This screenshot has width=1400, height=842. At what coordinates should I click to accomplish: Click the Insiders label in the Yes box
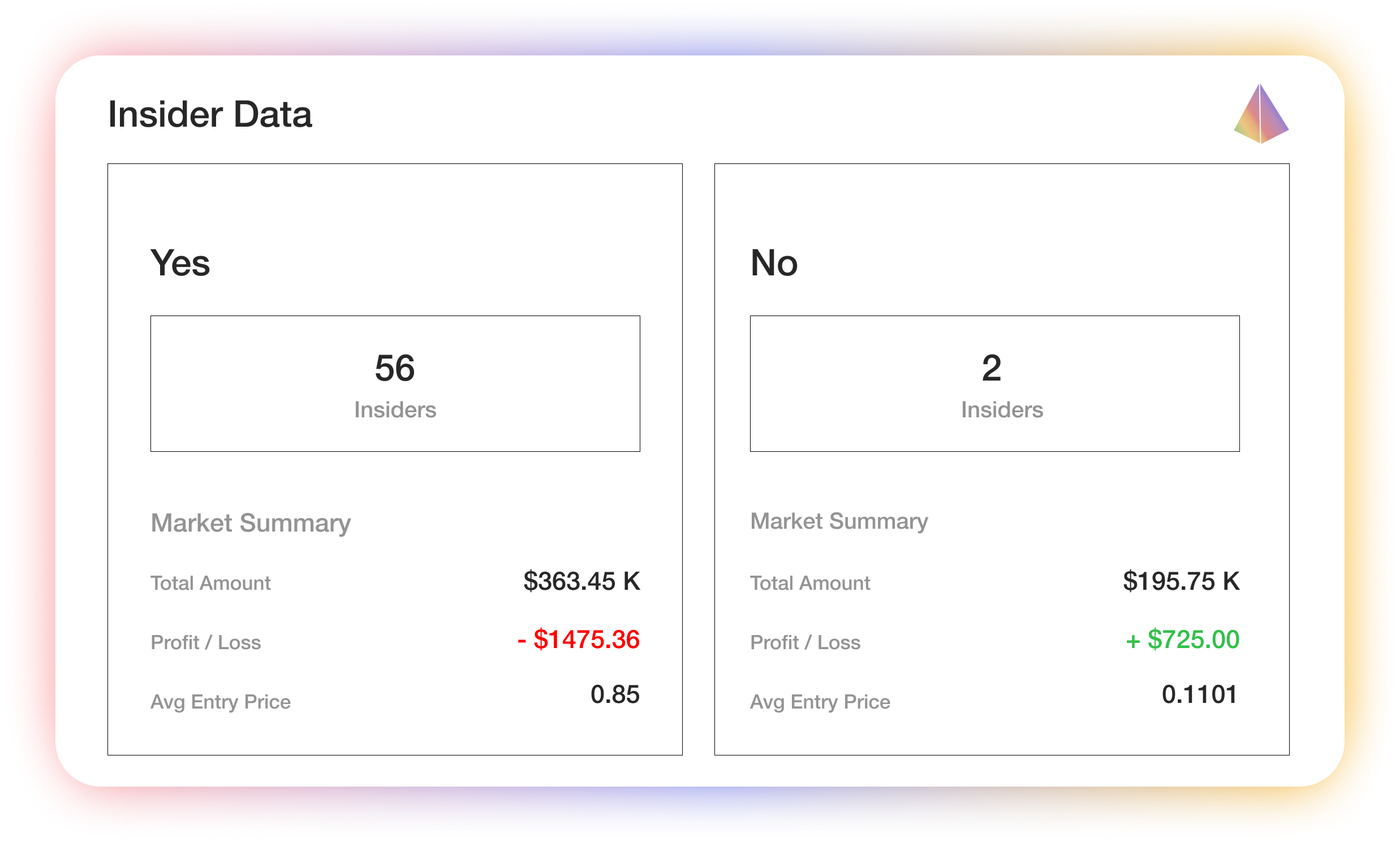click(x=395, y=409)
